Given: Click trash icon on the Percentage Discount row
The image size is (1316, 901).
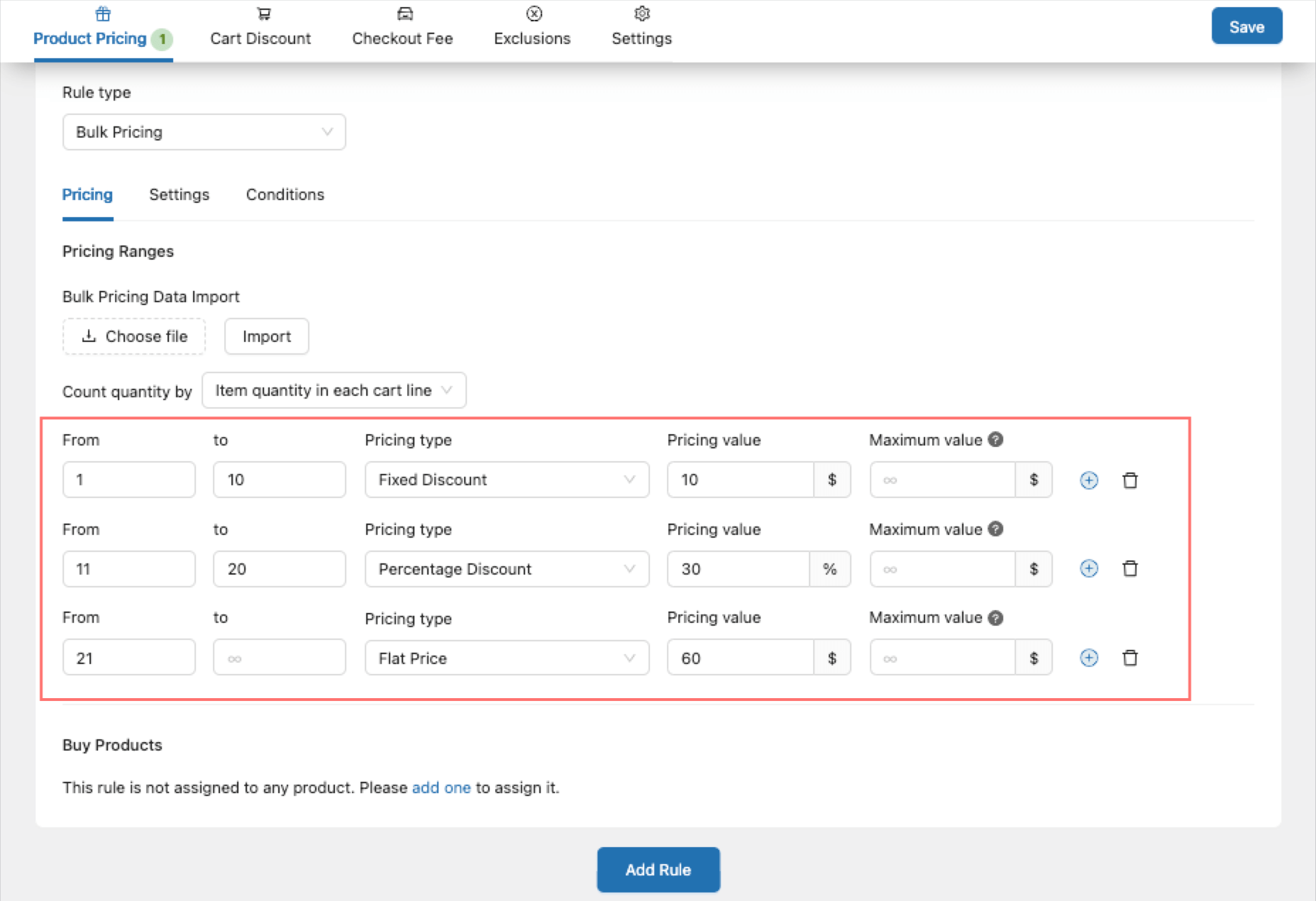Looking at the screenshot, I should [x=1130, y=569].
